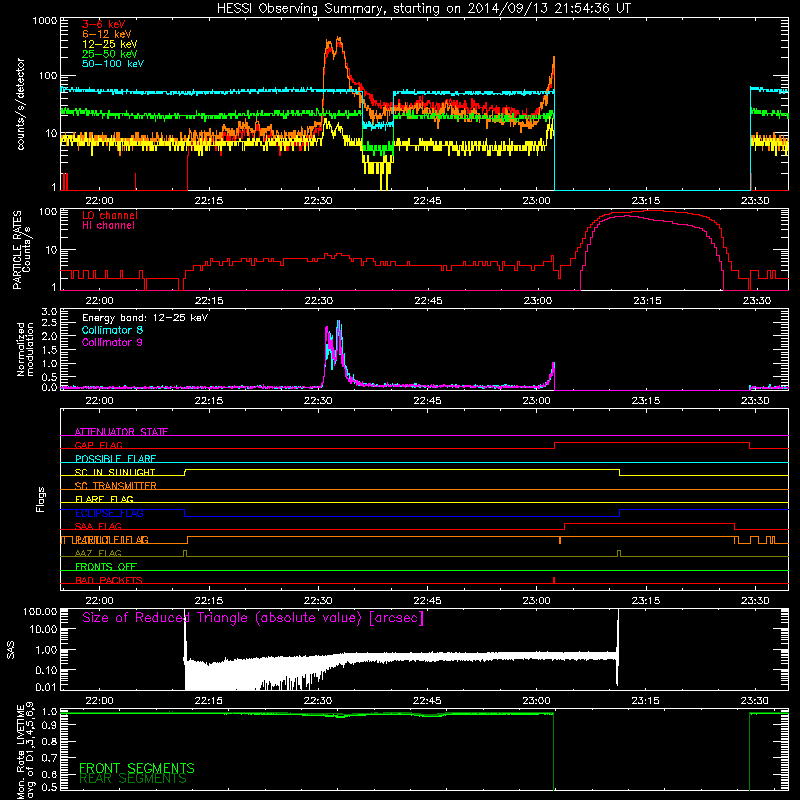Viewport: 800px width, 800px height.
Task: Click the POSSIBLE FLARE flag label
Action: tap(115, 459)
